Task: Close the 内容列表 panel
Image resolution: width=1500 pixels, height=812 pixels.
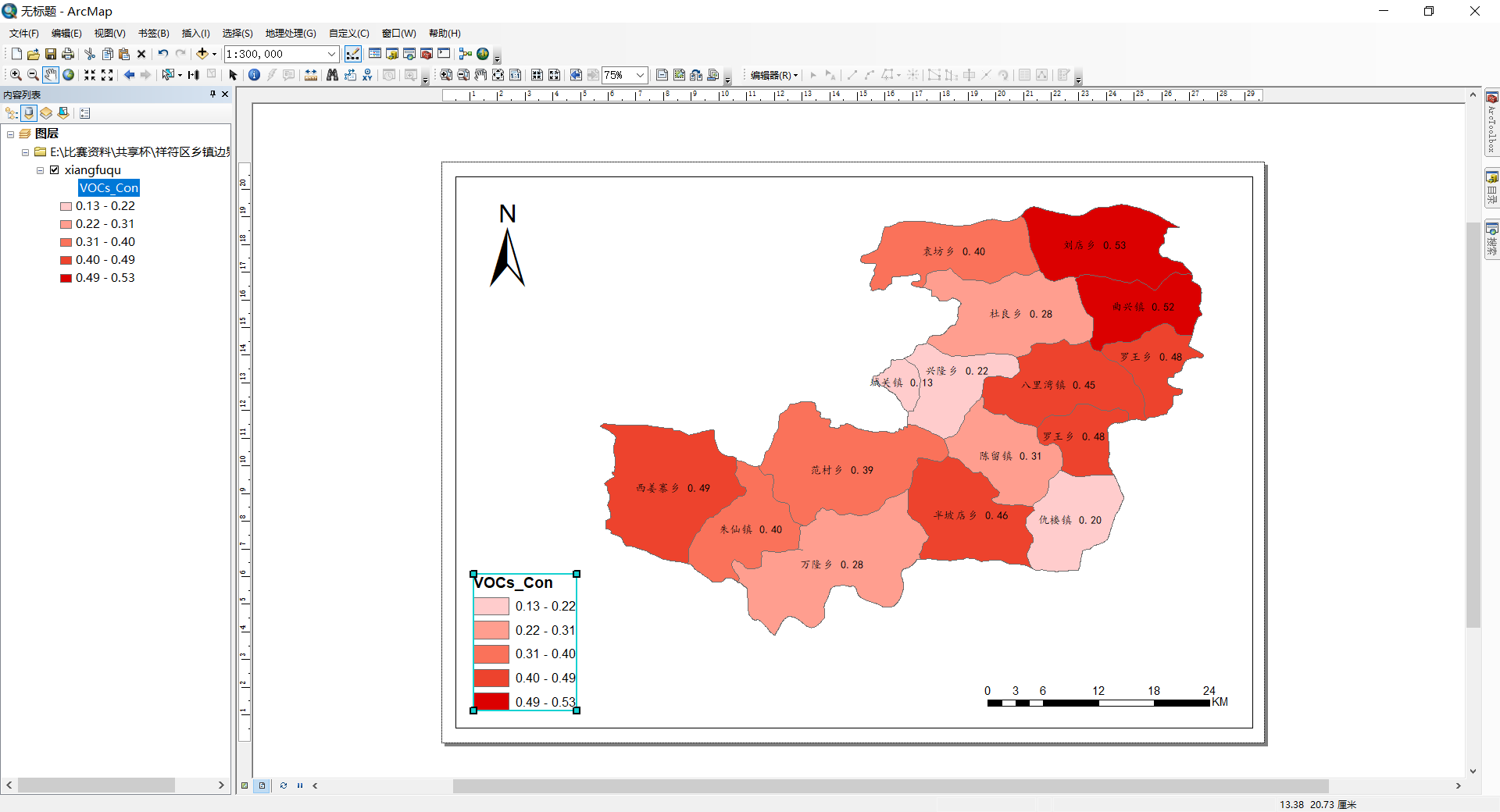Action: pyautogui.click(x=224, y=94)
